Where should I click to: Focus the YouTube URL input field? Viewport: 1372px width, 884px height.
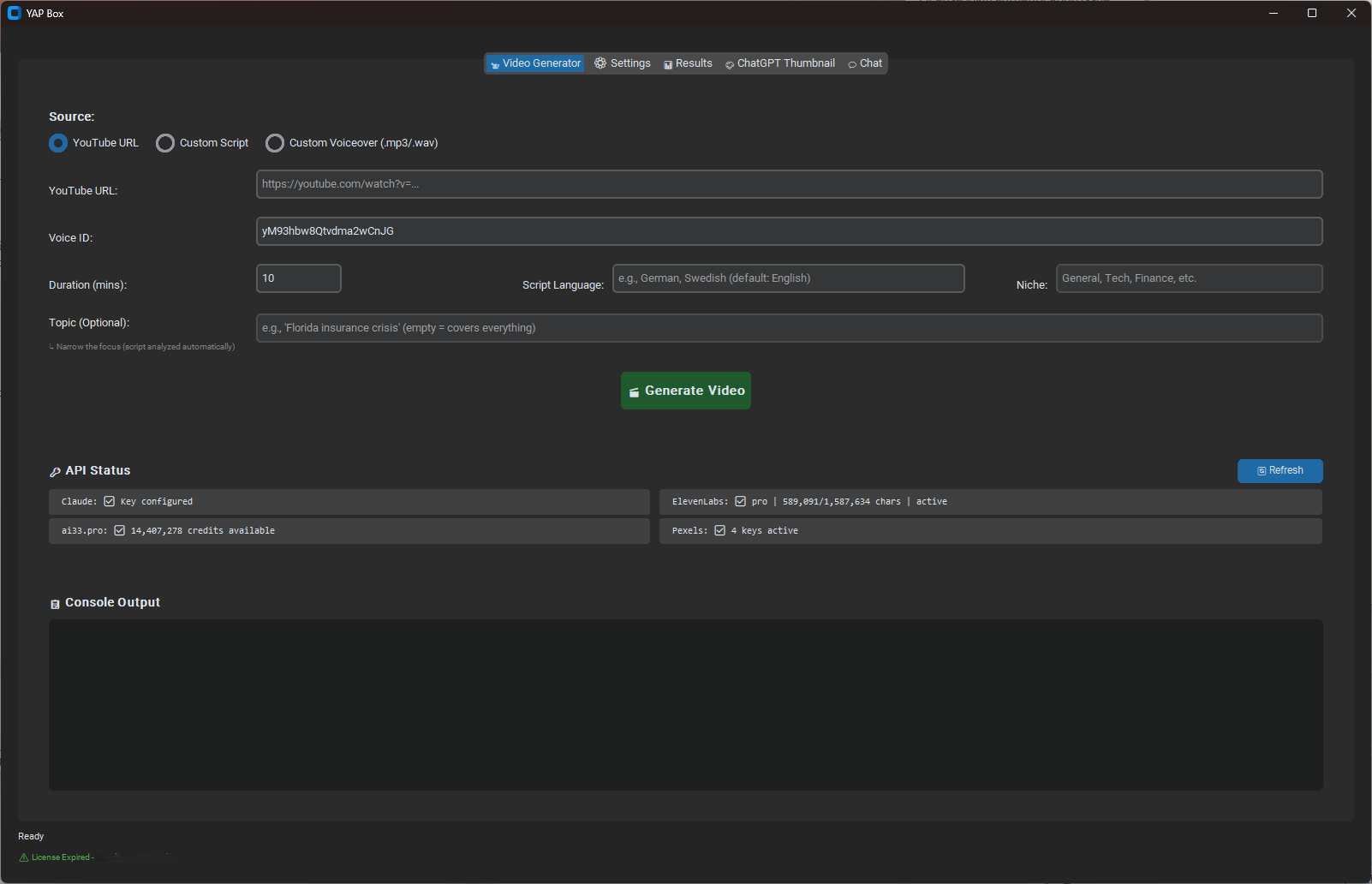789,184
